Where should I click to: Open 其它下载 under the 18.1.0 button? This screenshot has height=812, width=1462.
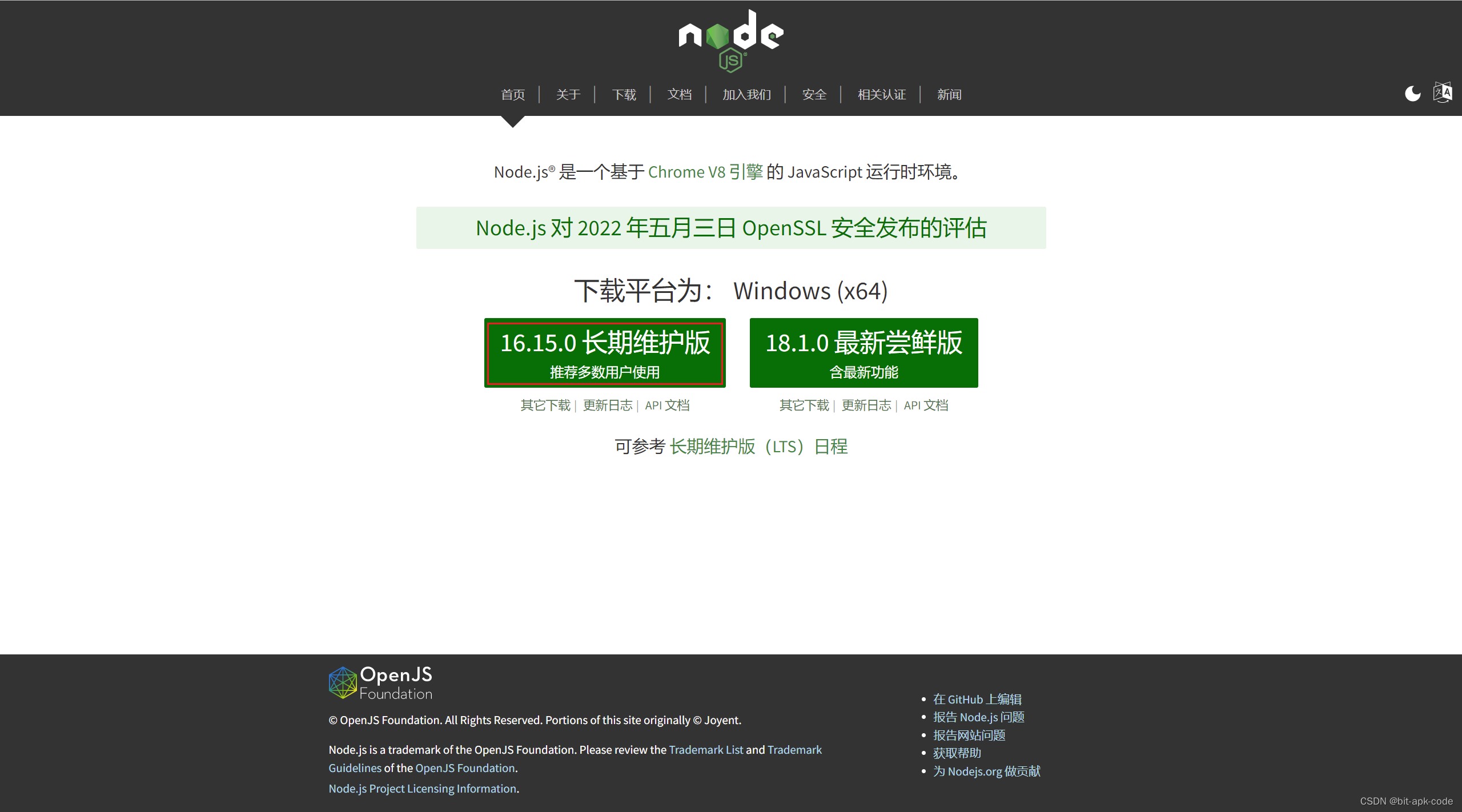[804, 405]
